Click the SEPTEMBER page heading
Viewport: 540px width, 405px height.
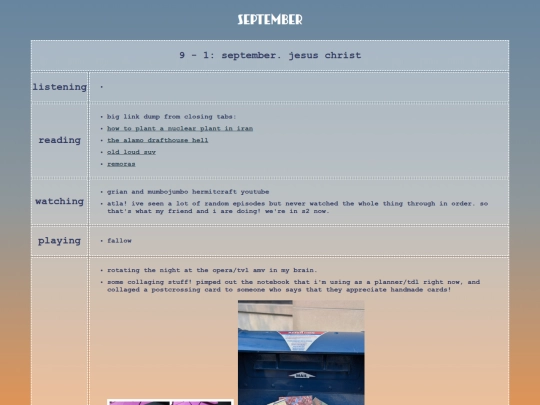(270, 19)
